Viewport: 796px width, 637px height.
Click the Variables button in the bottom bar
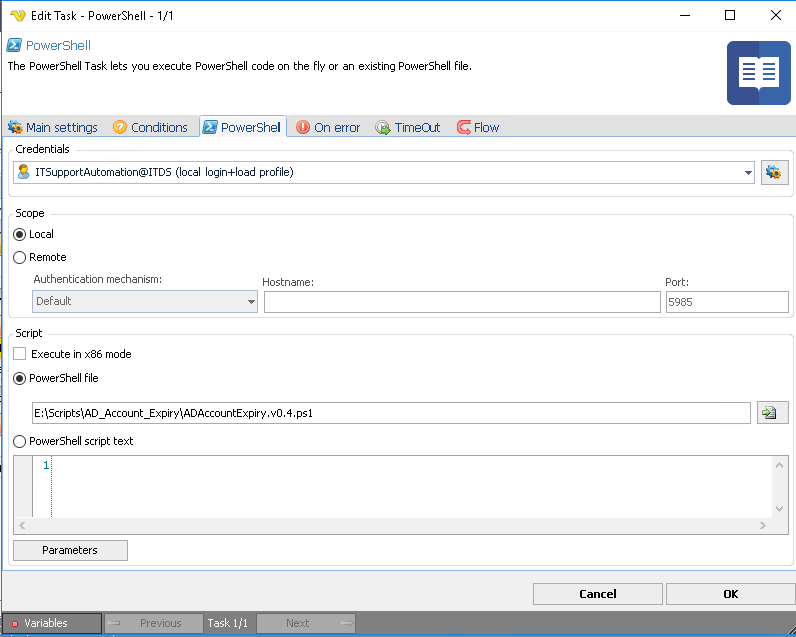[52, 623]
